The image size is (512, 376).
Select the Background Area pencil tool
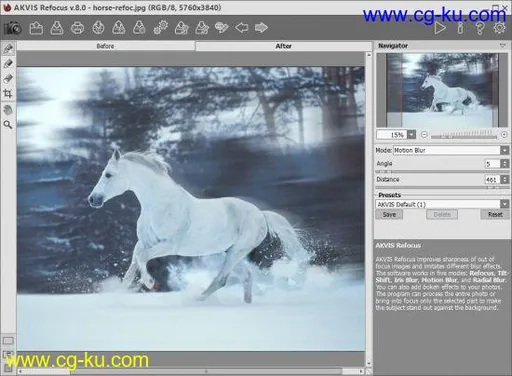[8, 64]
